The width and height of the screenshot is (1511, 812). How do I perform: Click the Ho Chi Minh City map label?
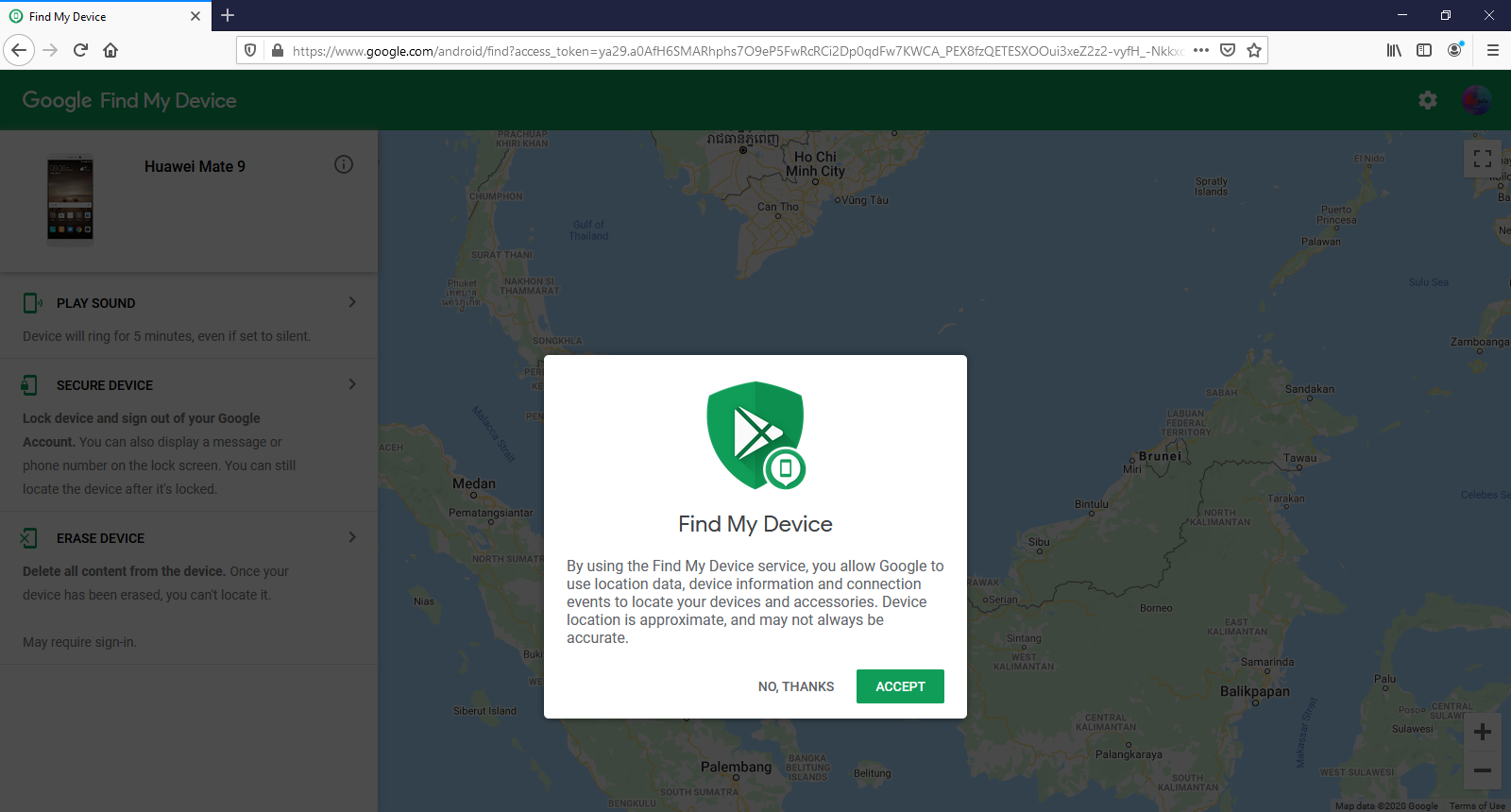click(x=816, y=164)
